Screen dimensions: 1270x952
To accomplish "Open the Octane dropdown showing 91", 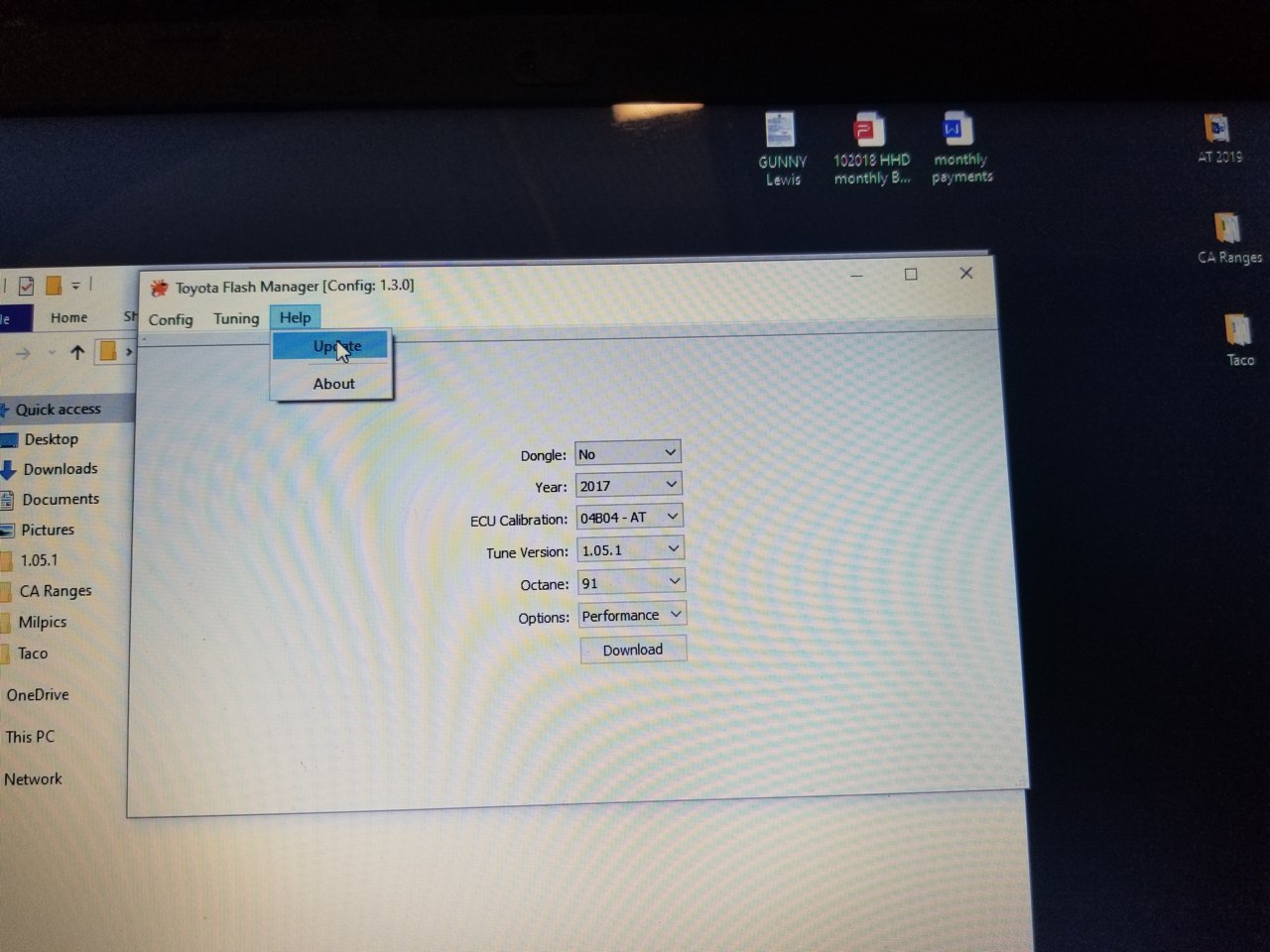I will click(x=632, y=582).
